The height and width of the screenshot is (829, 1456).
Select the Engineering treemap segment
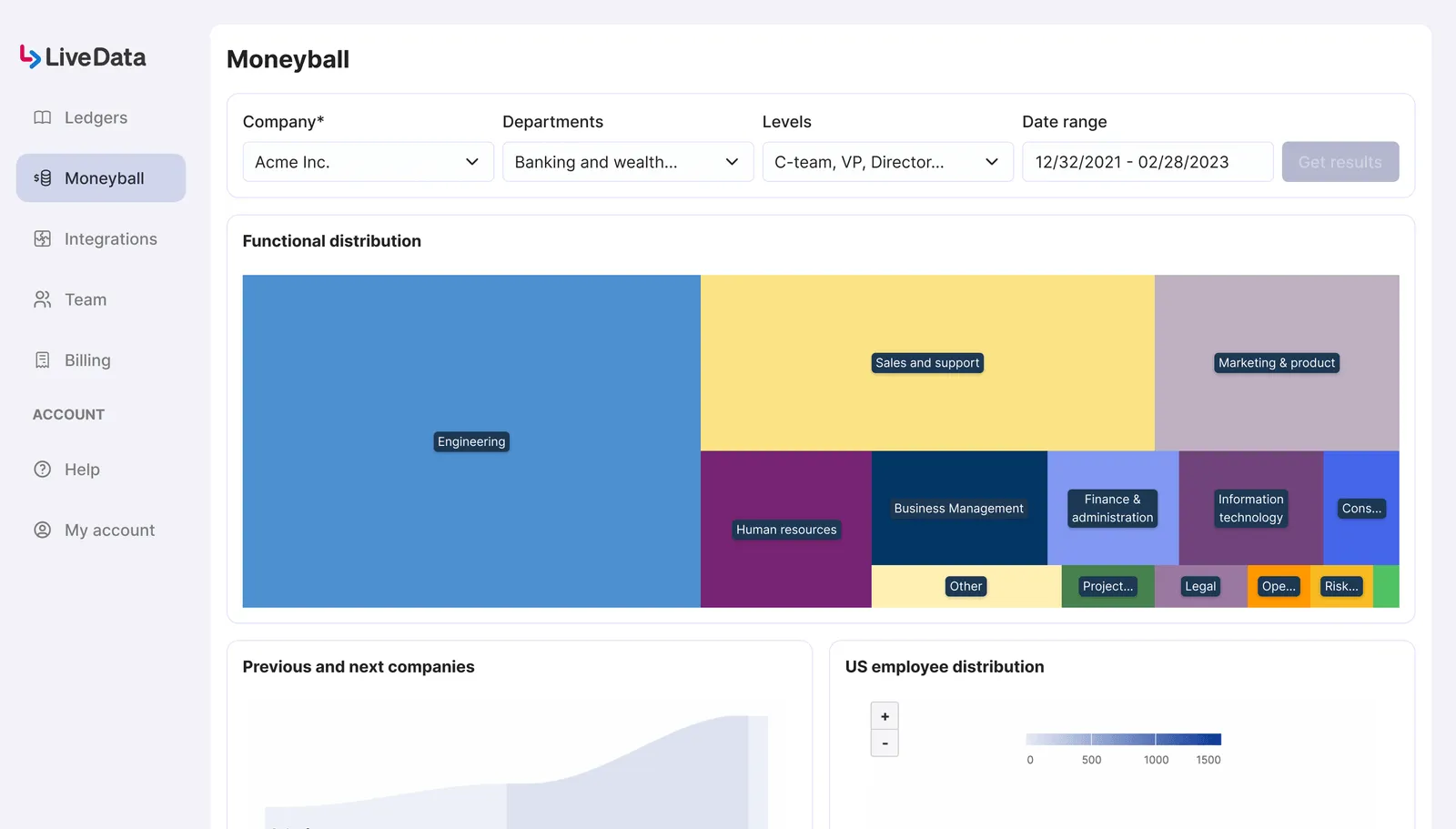(x=470, y=441)
